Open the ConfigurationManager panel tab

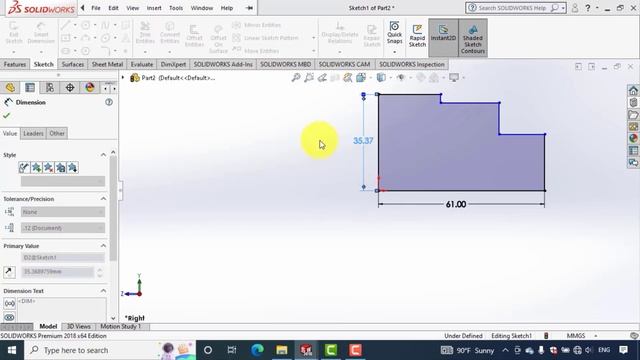pyautogui.click(x=50, y=87)
